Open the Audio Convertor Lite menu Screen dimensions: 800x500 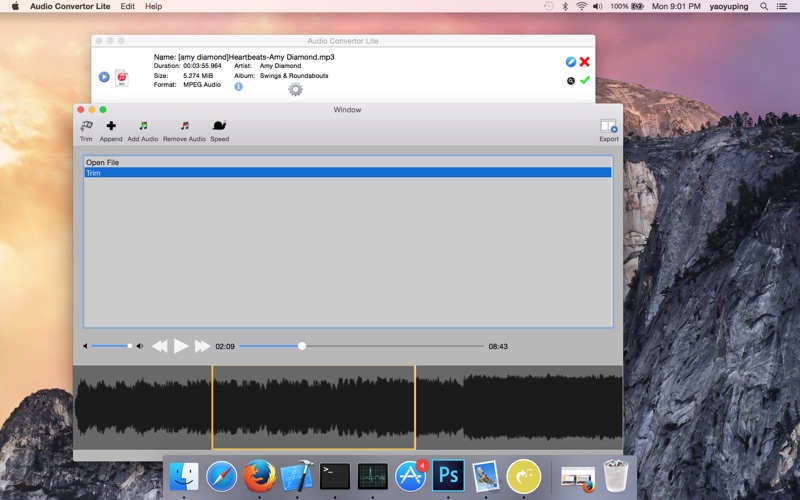[70, 6]
